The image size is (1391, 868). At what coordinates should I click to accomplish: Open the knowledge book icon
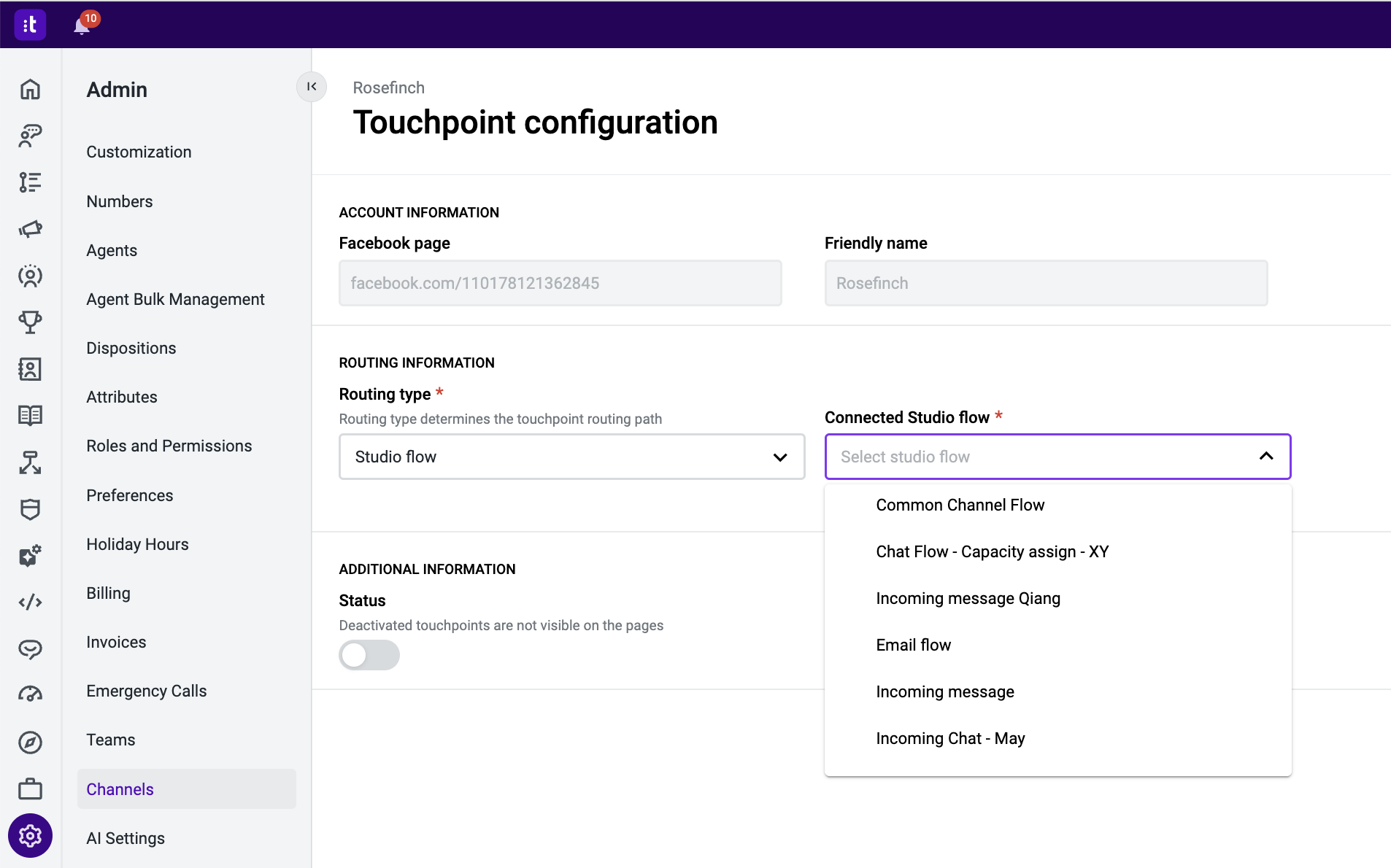tap(30, 416)
